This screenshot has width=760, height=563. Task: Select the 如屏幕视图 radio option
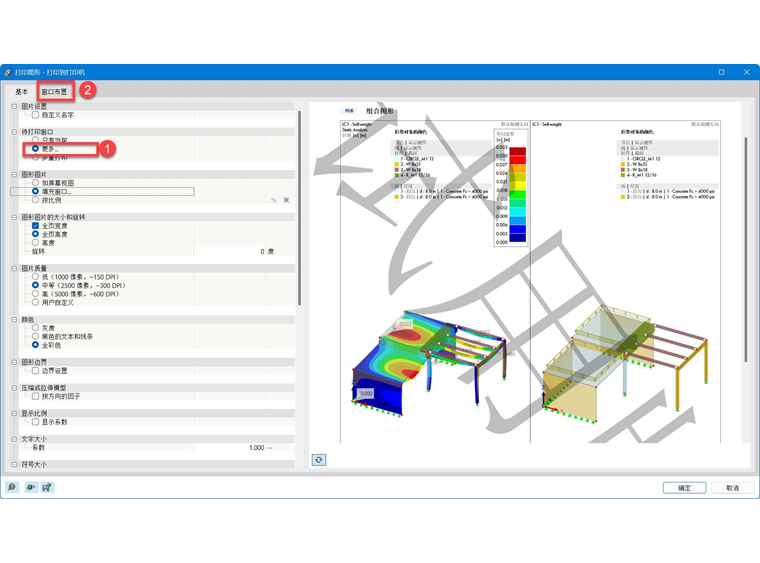pyautogui.click(x=35, y=183)
